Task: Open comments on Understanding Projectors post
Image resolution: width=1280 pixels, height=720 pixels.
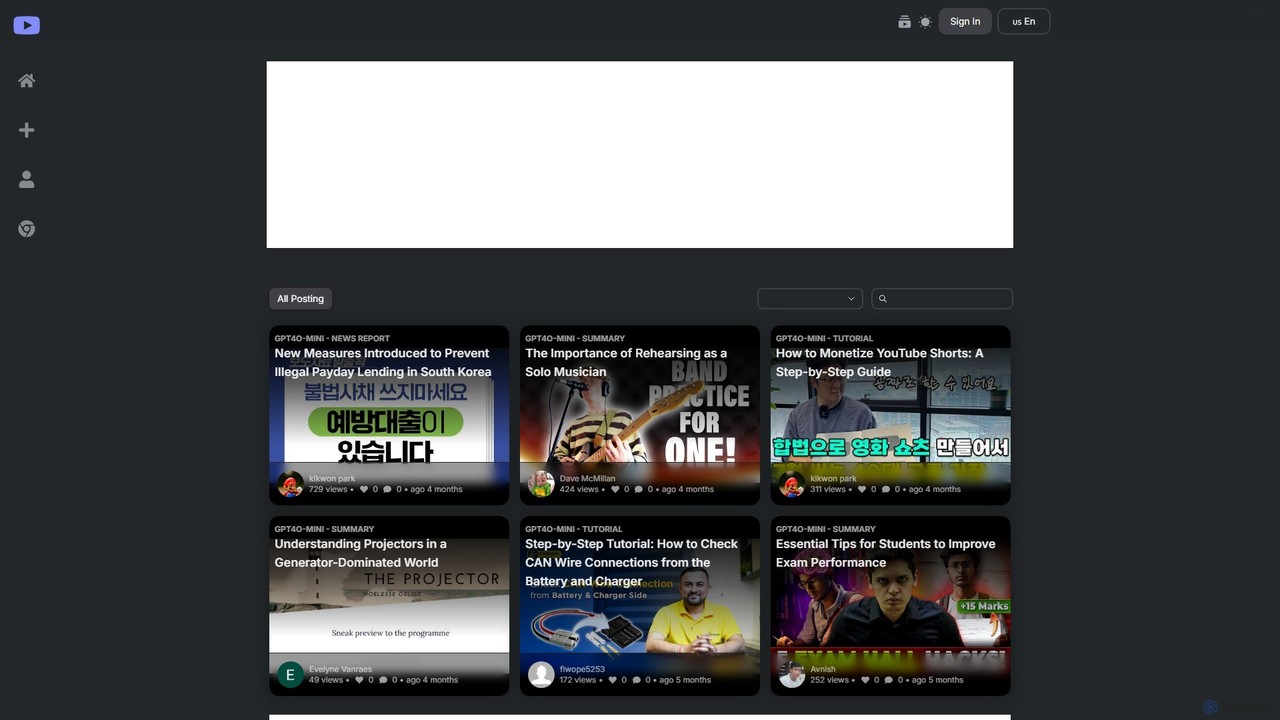Action: [x=383, y=680]
